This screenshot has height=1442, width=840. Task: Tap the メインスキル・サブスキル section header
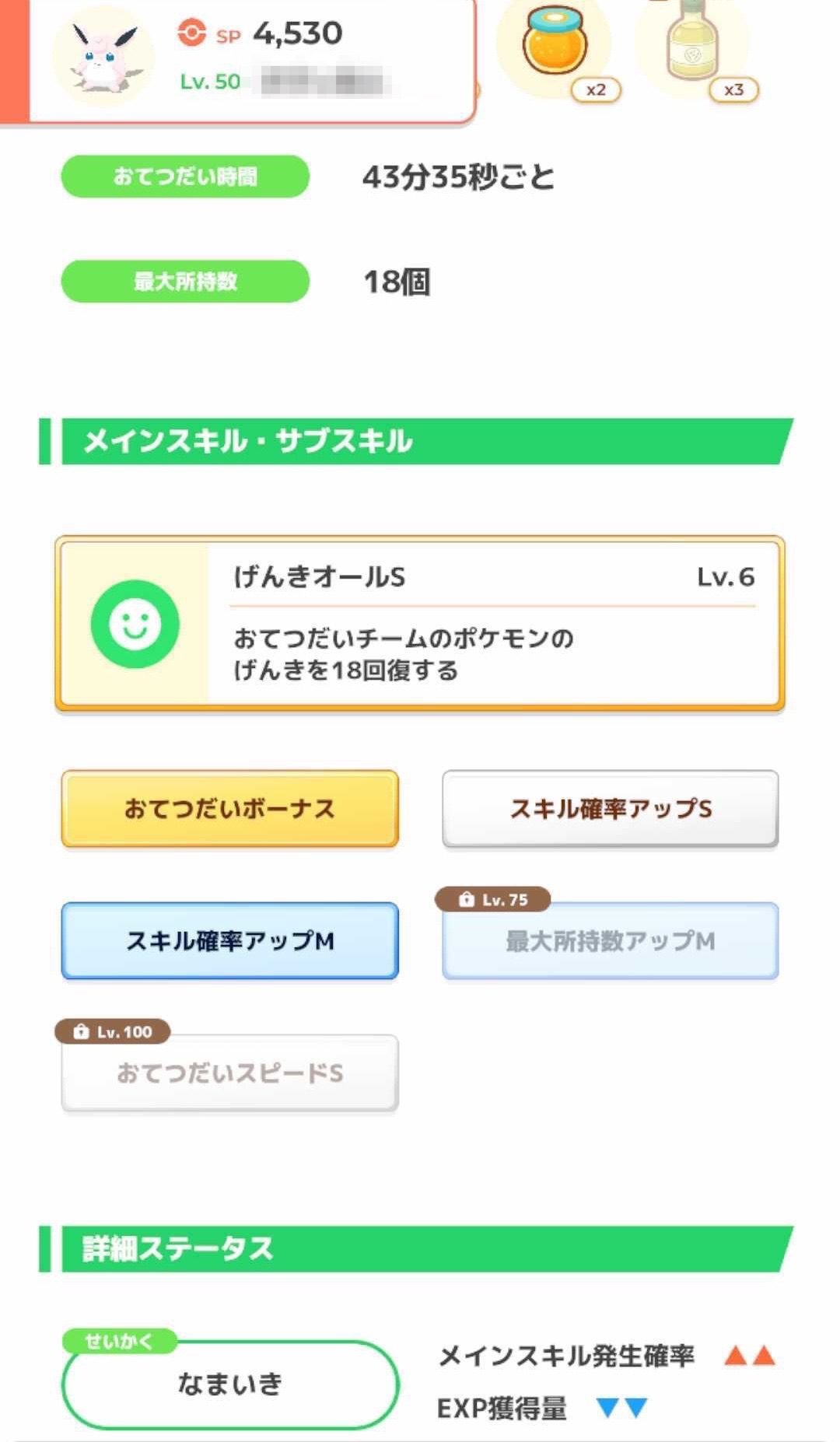(420, 441)
